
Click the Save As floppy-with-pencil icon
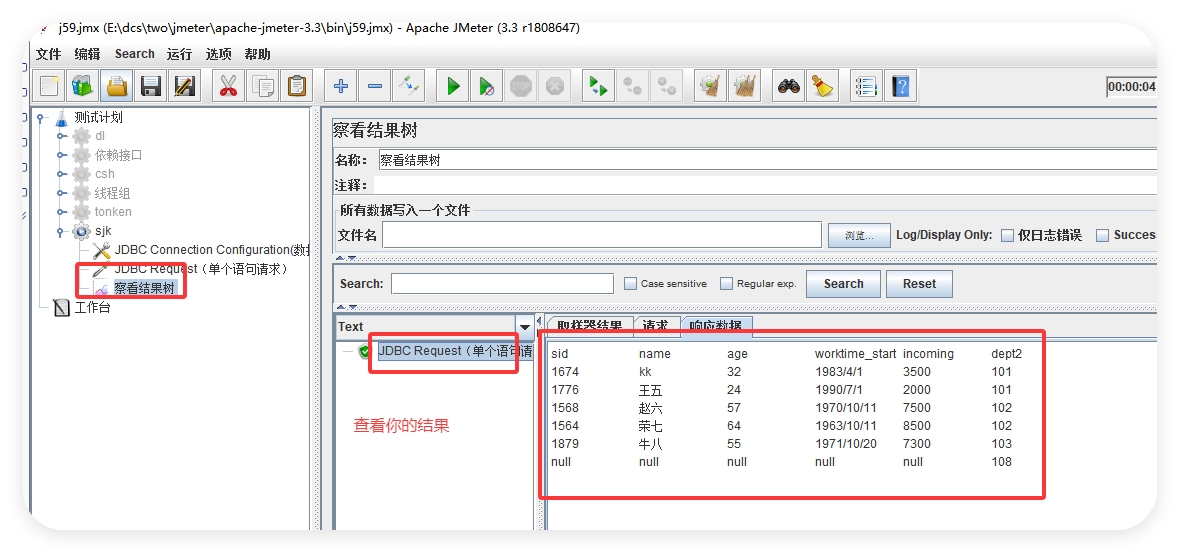(x=184, y=86)
